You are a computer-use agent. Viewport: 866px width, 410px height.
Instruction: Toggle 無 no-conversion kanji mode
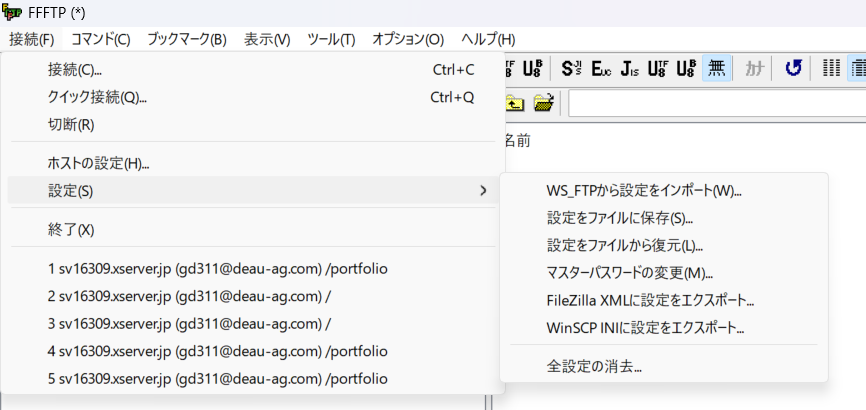[x=716, y=69]
